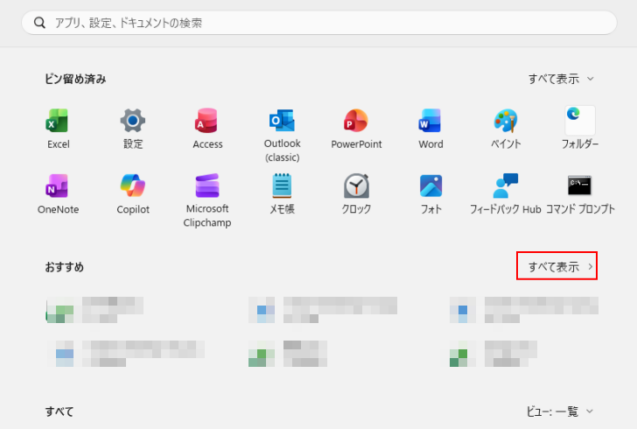Launch ペイント (Paint) app
The height and width of the screenshot is (429, 637).
pyautogui.click(x=505, y=129)
